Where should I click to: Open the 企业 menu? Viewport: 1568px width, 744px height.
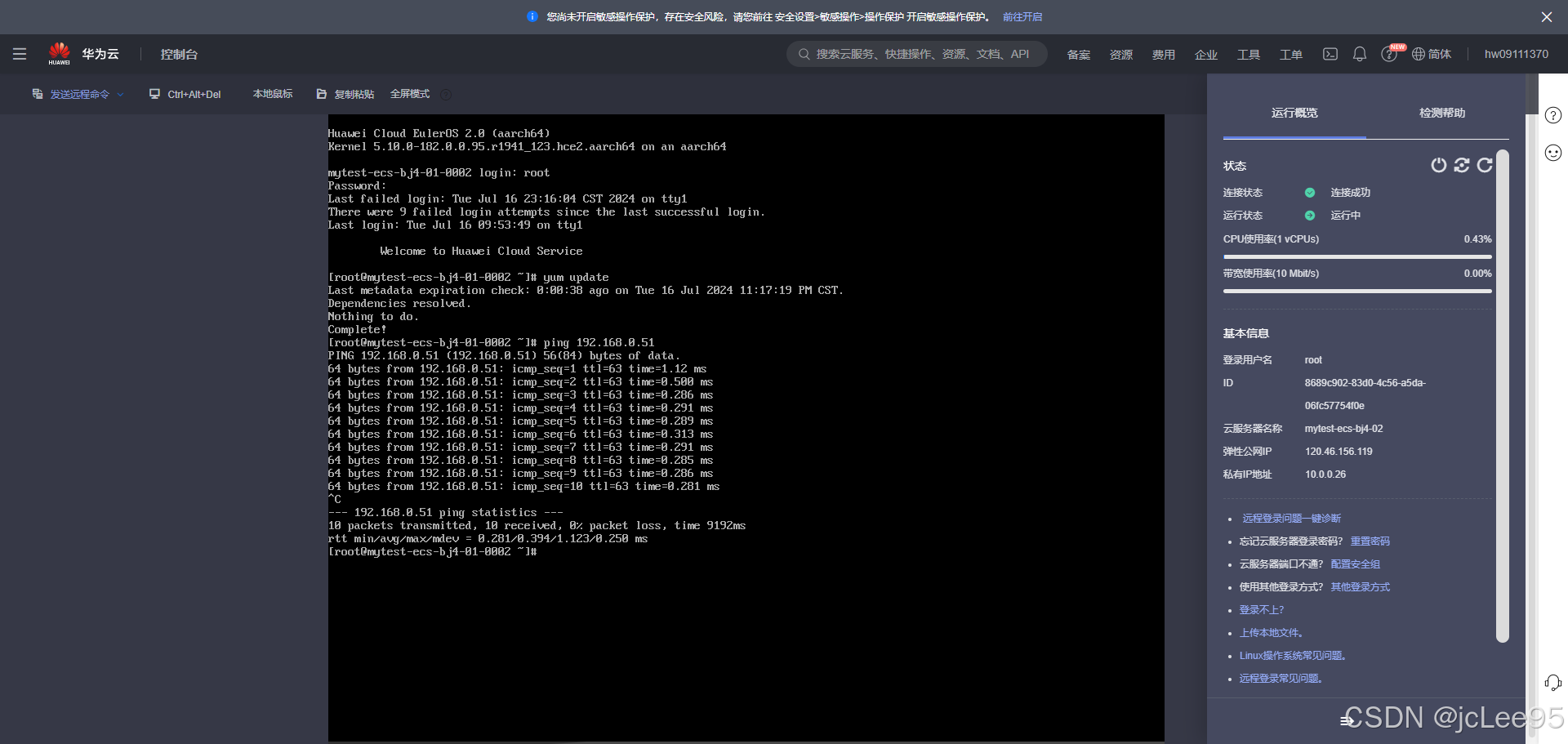pos(1206,55)
